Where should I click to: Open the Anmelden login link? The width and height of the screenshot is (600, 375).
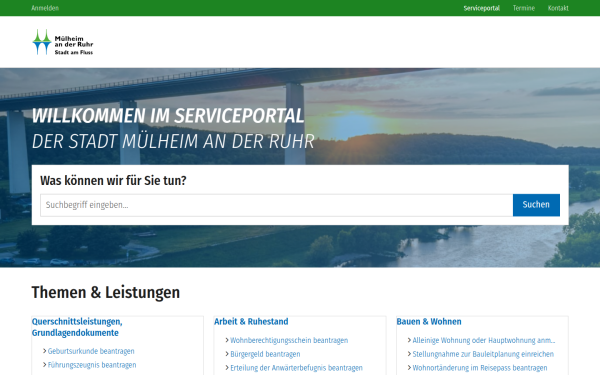(x=45, y=8)
